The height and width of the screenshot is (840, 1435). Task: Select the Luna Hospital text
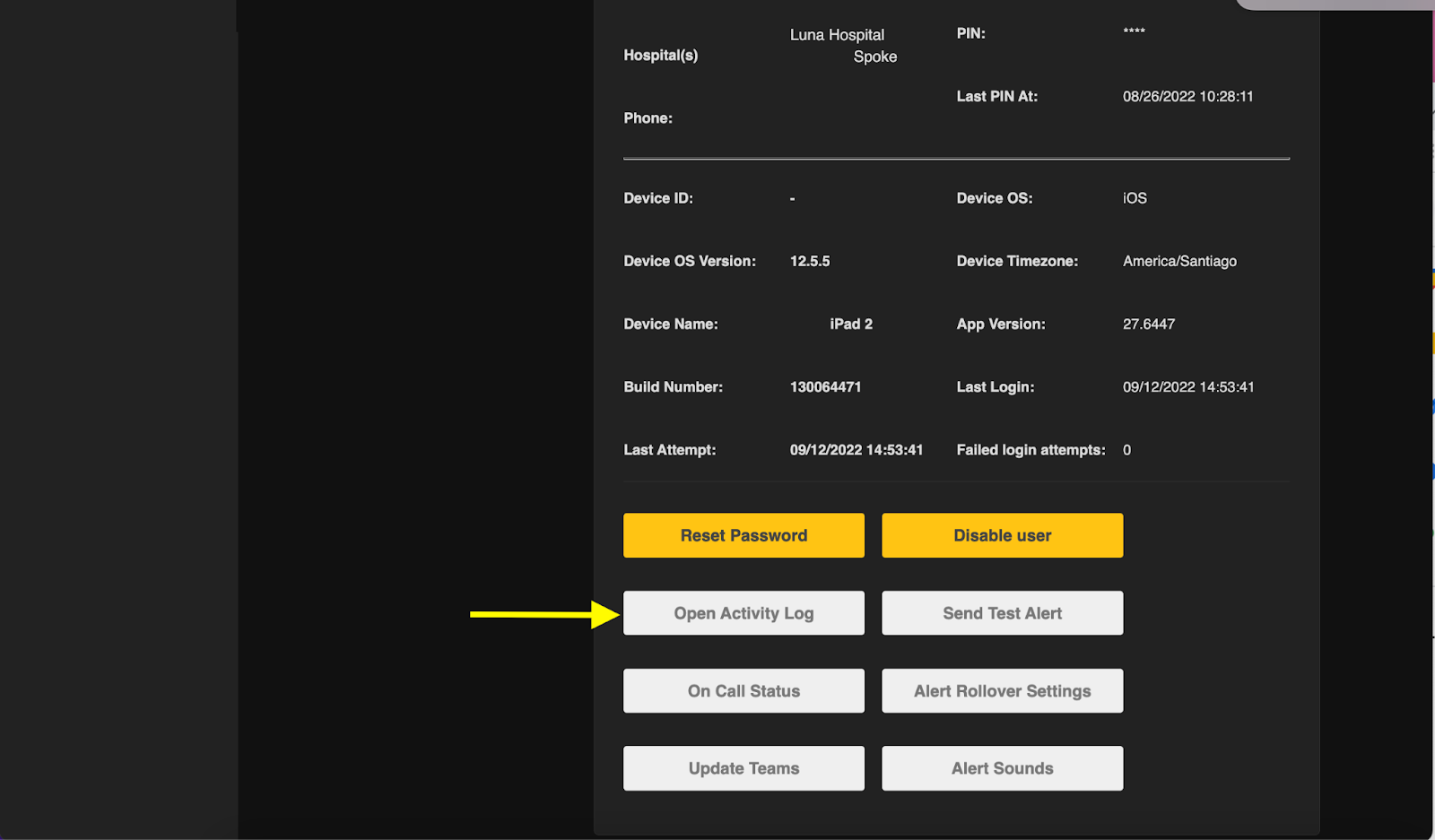click(837, 35)
